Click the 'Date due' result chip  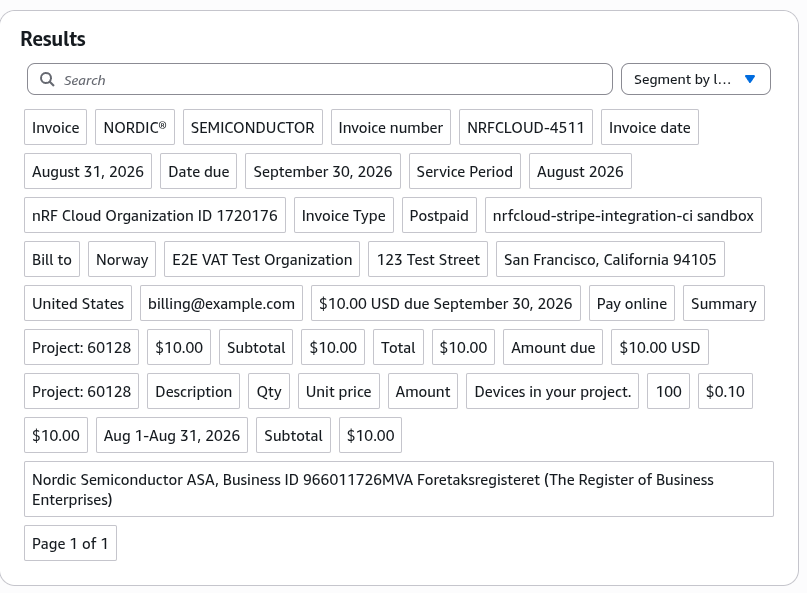click(199, 171)
